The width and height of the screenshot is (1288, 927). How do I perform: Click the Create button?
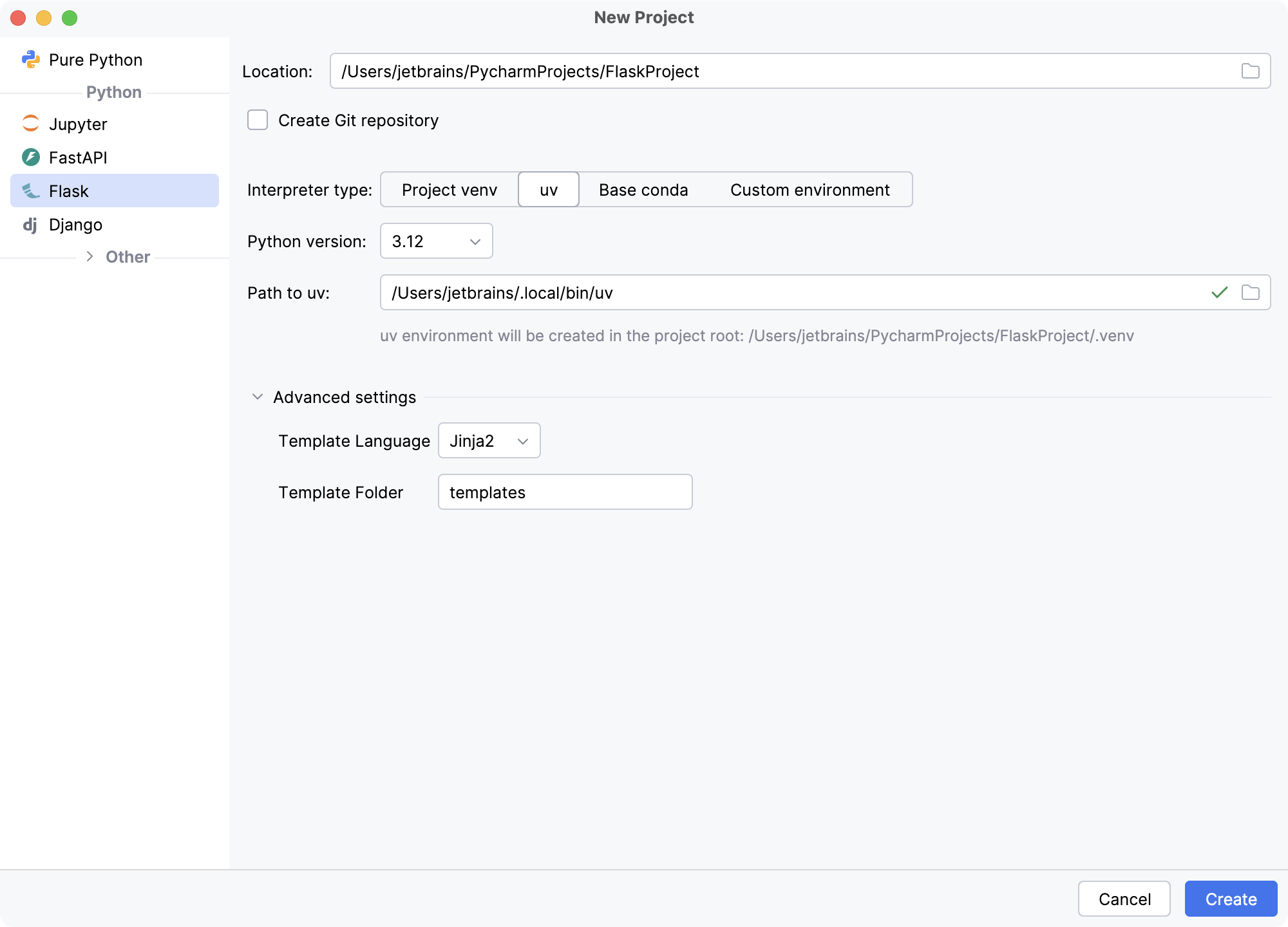(1231, 899)
